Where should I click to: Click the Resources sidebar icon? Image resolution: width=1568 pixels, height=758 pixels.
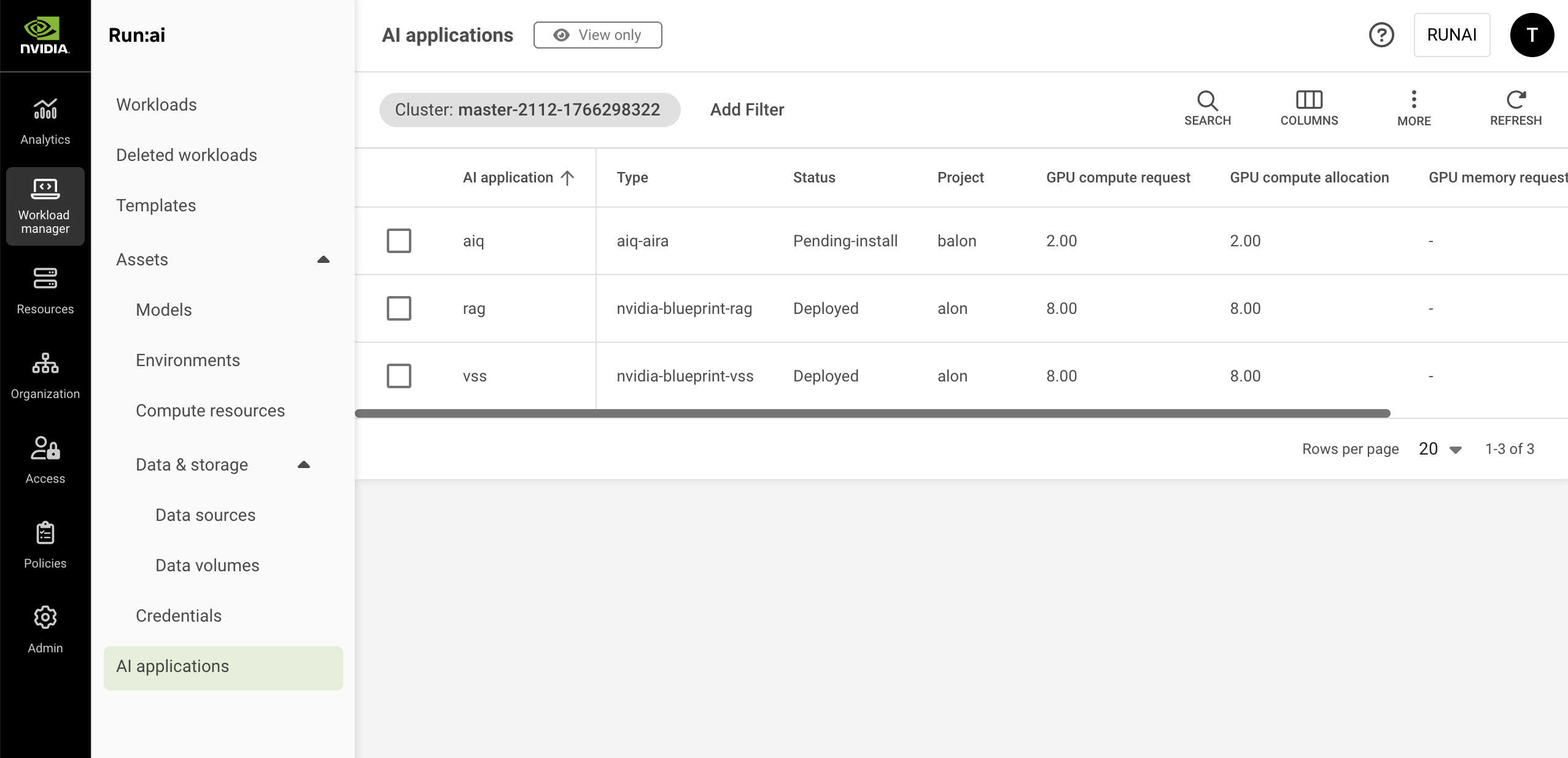(x=45, y=279)
